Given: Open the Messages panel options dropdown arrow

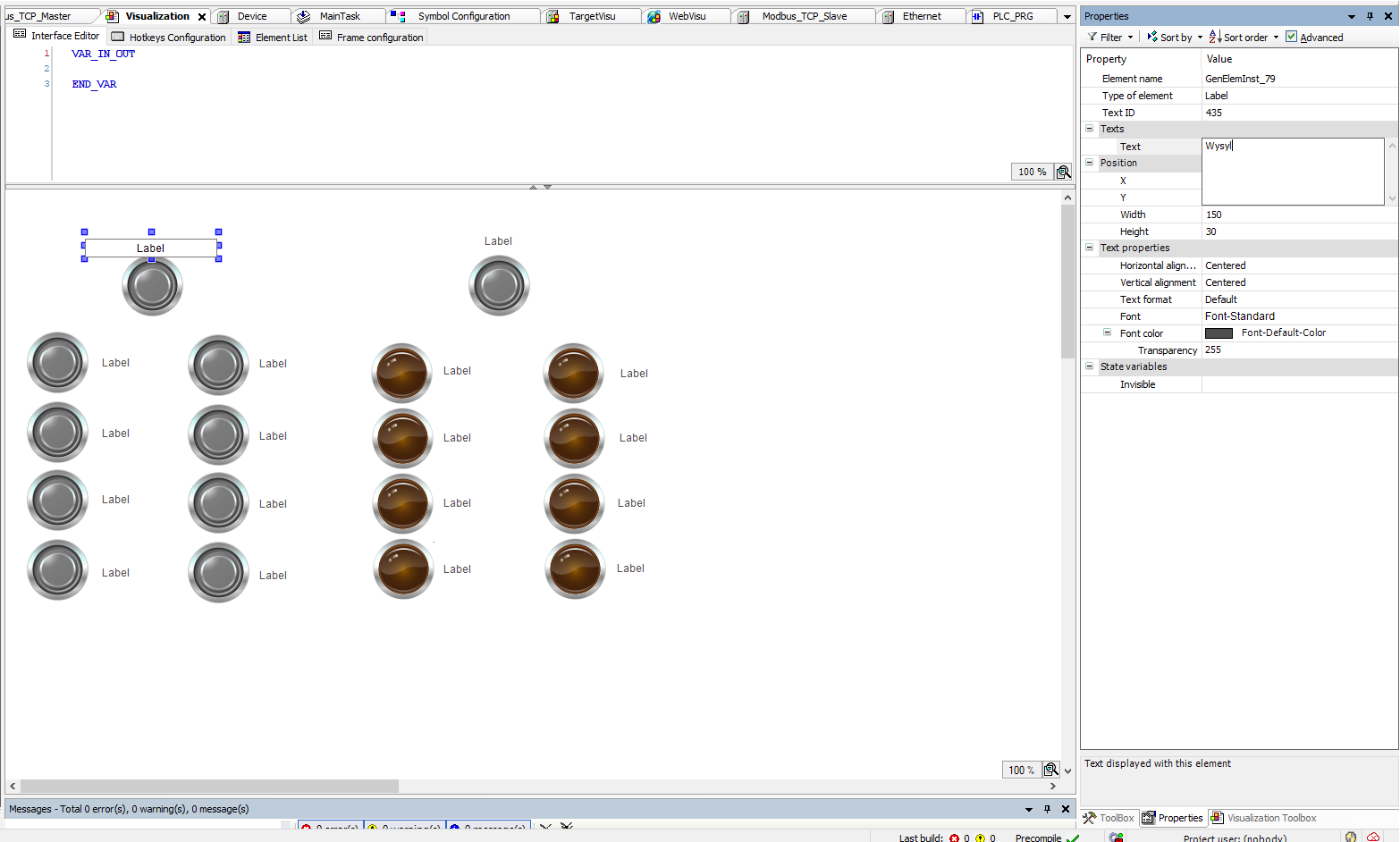Looking at the screenshot, I should point(1029,809).
